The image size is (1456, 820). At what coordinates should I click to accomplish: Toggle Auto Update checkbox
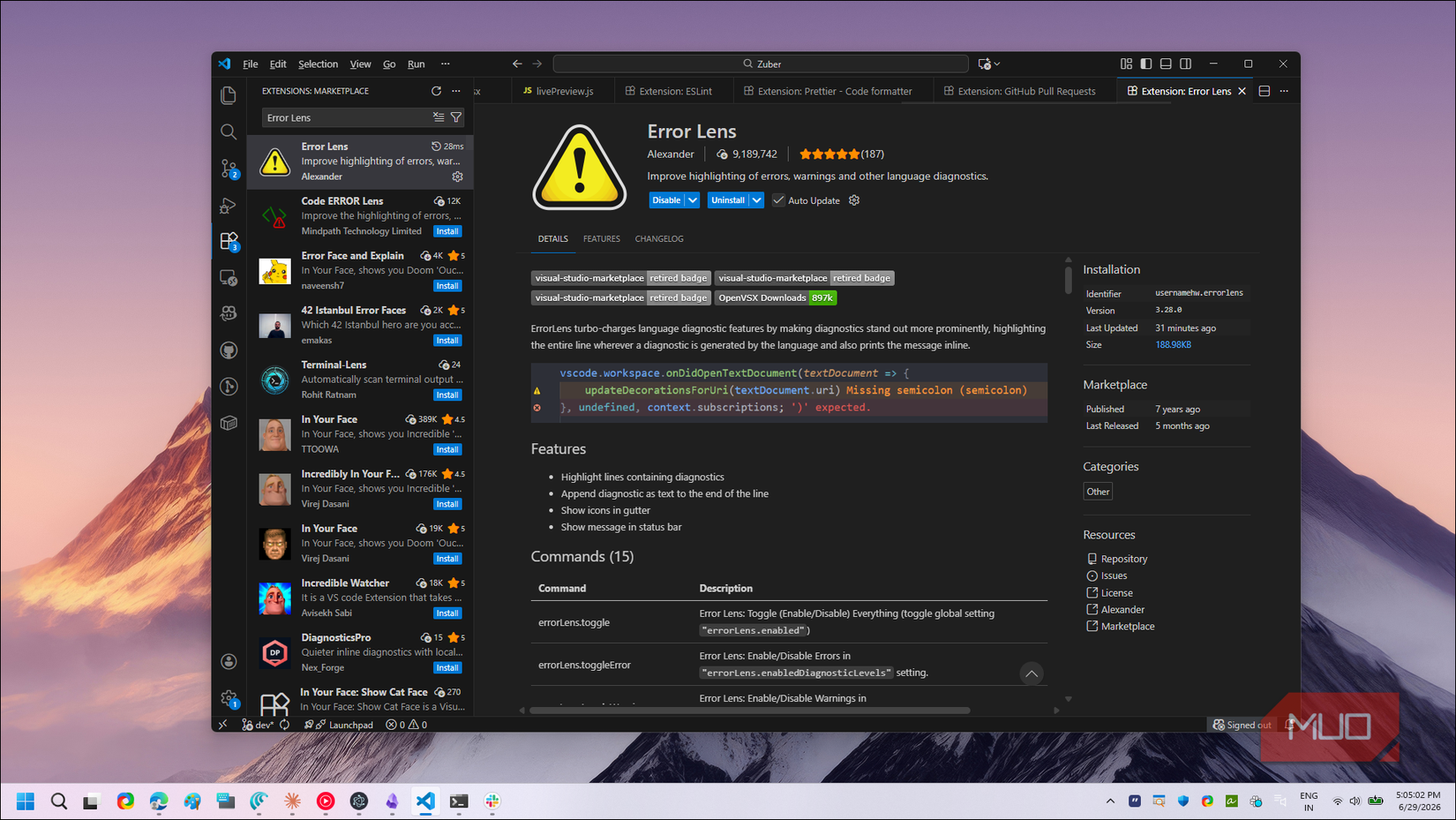(x=778, y=200)
